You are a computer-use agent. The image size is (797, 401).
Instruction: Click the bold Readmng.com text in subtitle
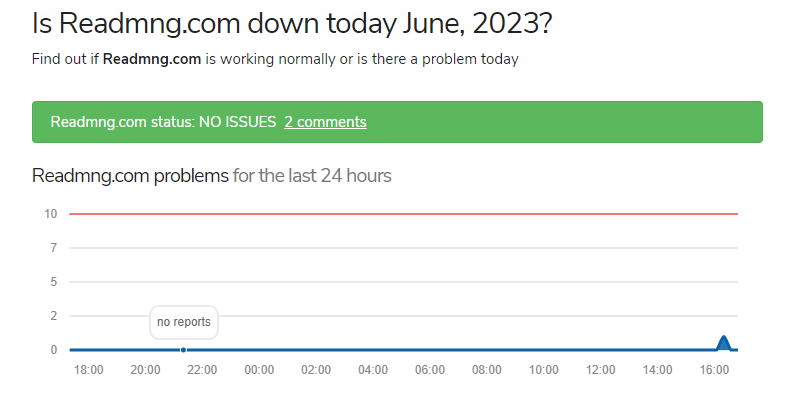(x=152, y=59)
